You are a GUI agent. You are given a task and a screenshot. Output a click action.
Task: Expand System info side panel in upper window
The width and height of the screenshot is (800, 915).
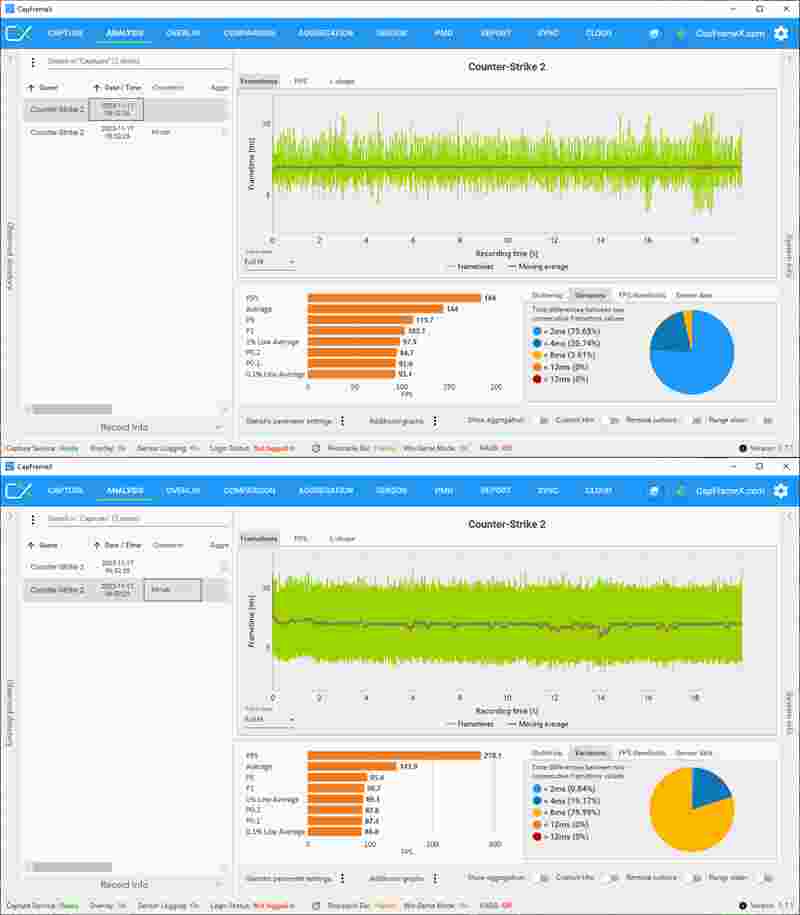pyautogui.click(x=788, y=257)
